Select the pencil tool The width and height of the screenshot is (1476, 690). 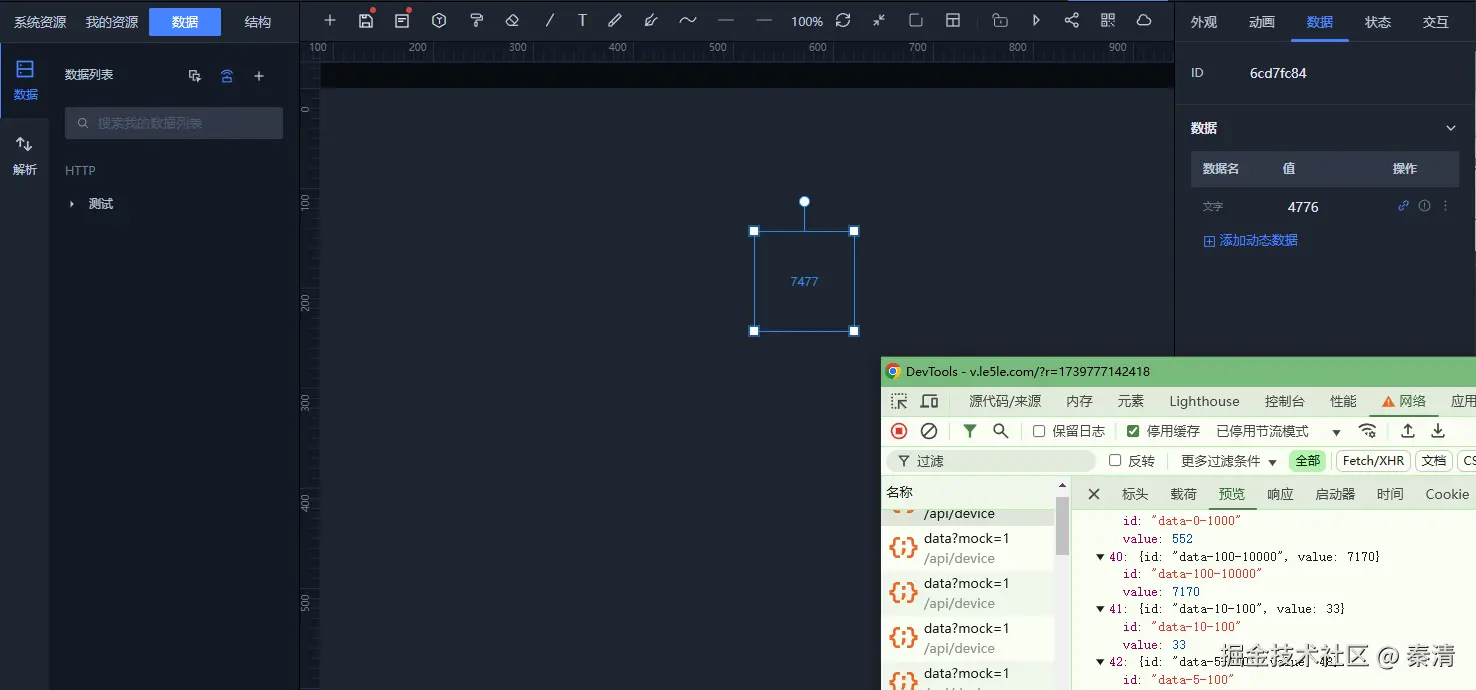[x=615, y=21]
